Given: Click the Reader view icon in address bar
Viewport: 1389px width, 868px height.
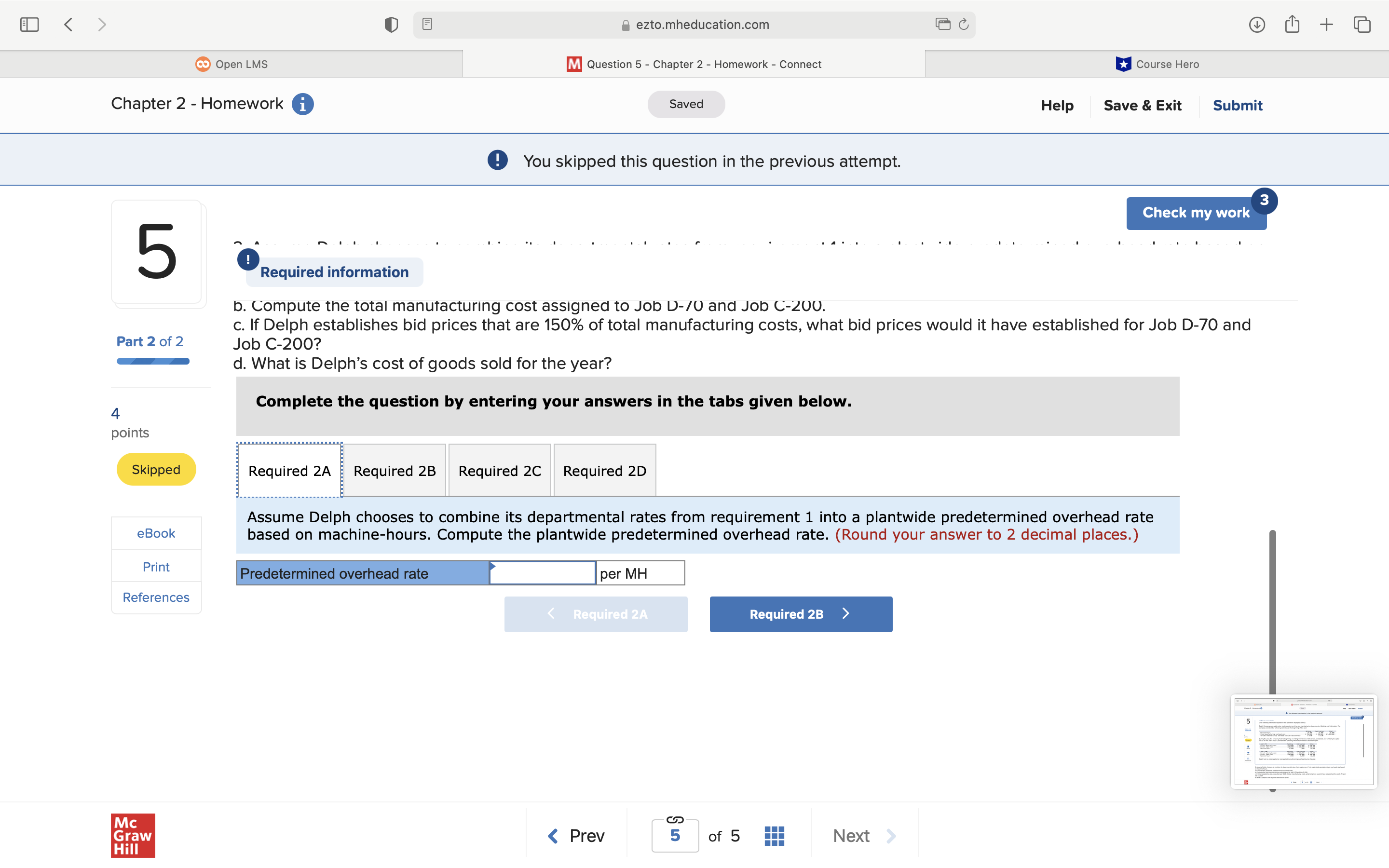Looking at the screenshot, I should [427, 24].
